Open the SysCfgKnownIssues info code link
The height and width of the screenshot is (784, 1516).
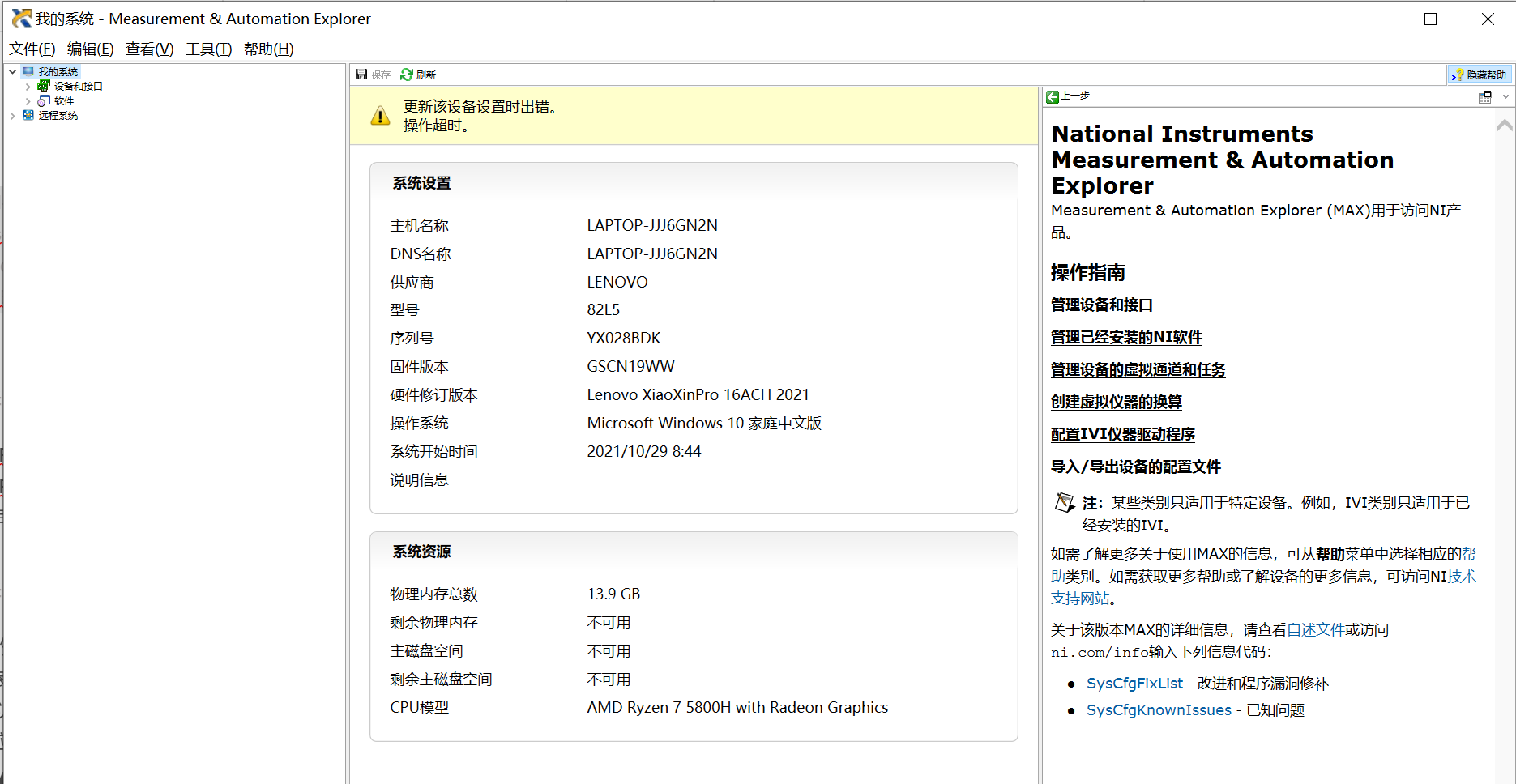1159,710
